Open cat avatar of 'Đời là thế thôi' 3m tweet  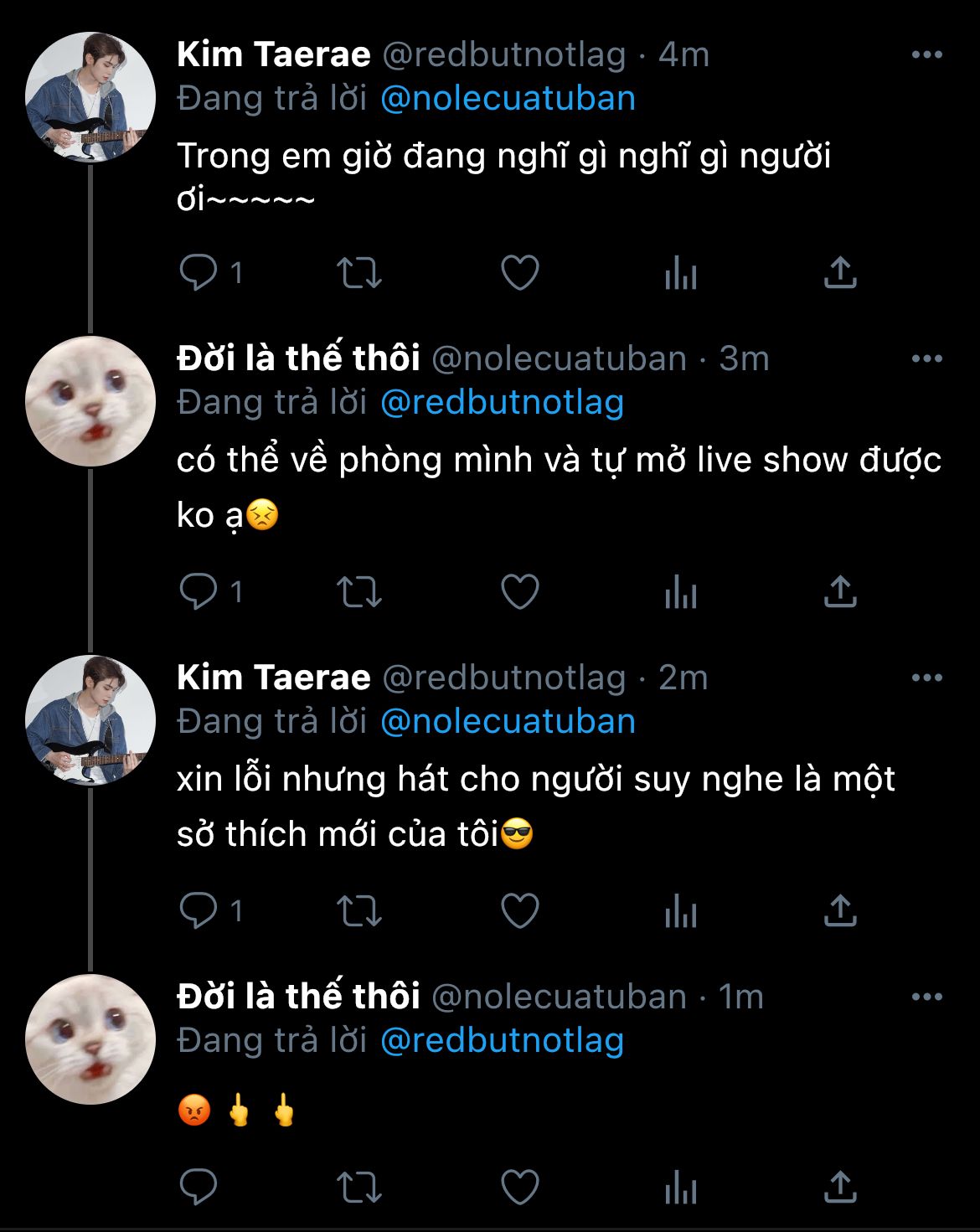point(90,401)
